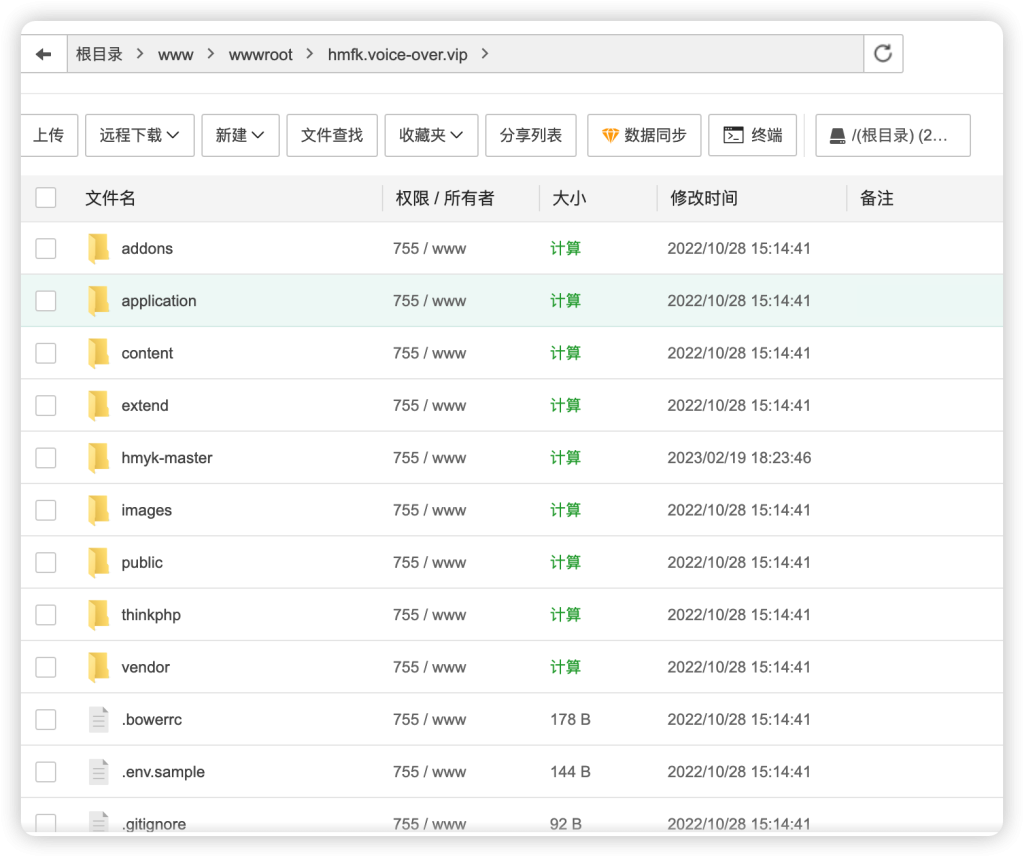The width and height of the screenshot is (1024, 857).
Task: Expand the 收藏夹 dropdown
Action: tap(431, 135)
